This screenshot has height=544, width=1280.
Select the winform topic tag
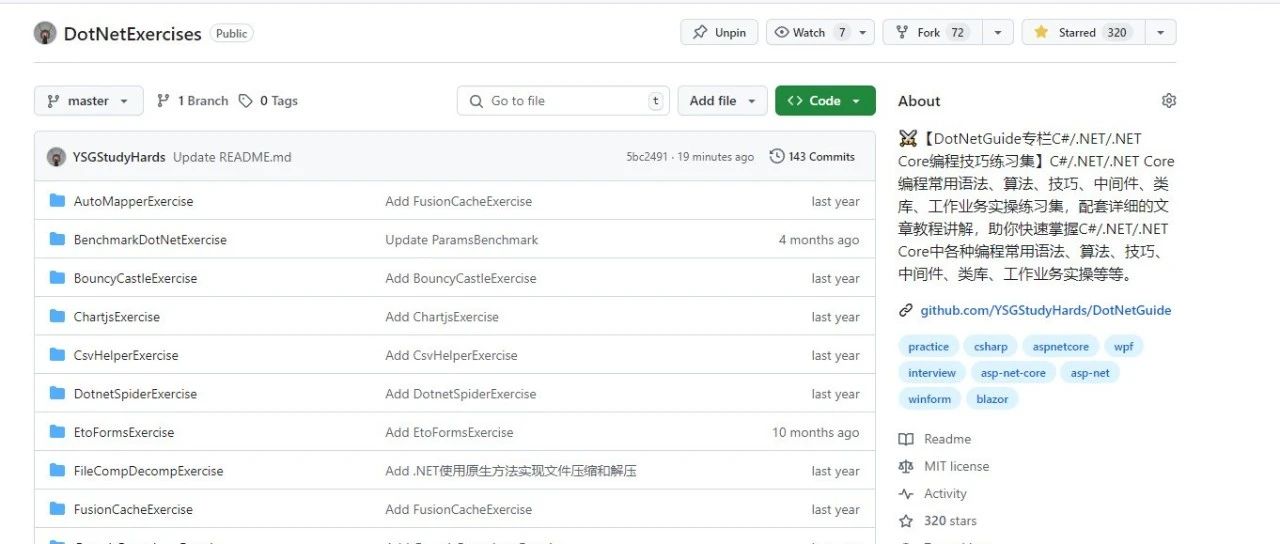coord(929,399)
